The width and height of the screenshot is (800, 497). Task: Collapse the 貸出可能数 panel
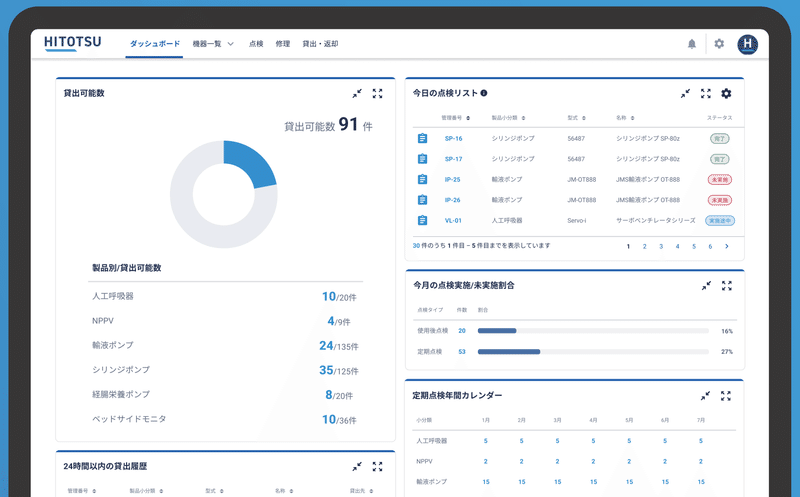(357, 93)
